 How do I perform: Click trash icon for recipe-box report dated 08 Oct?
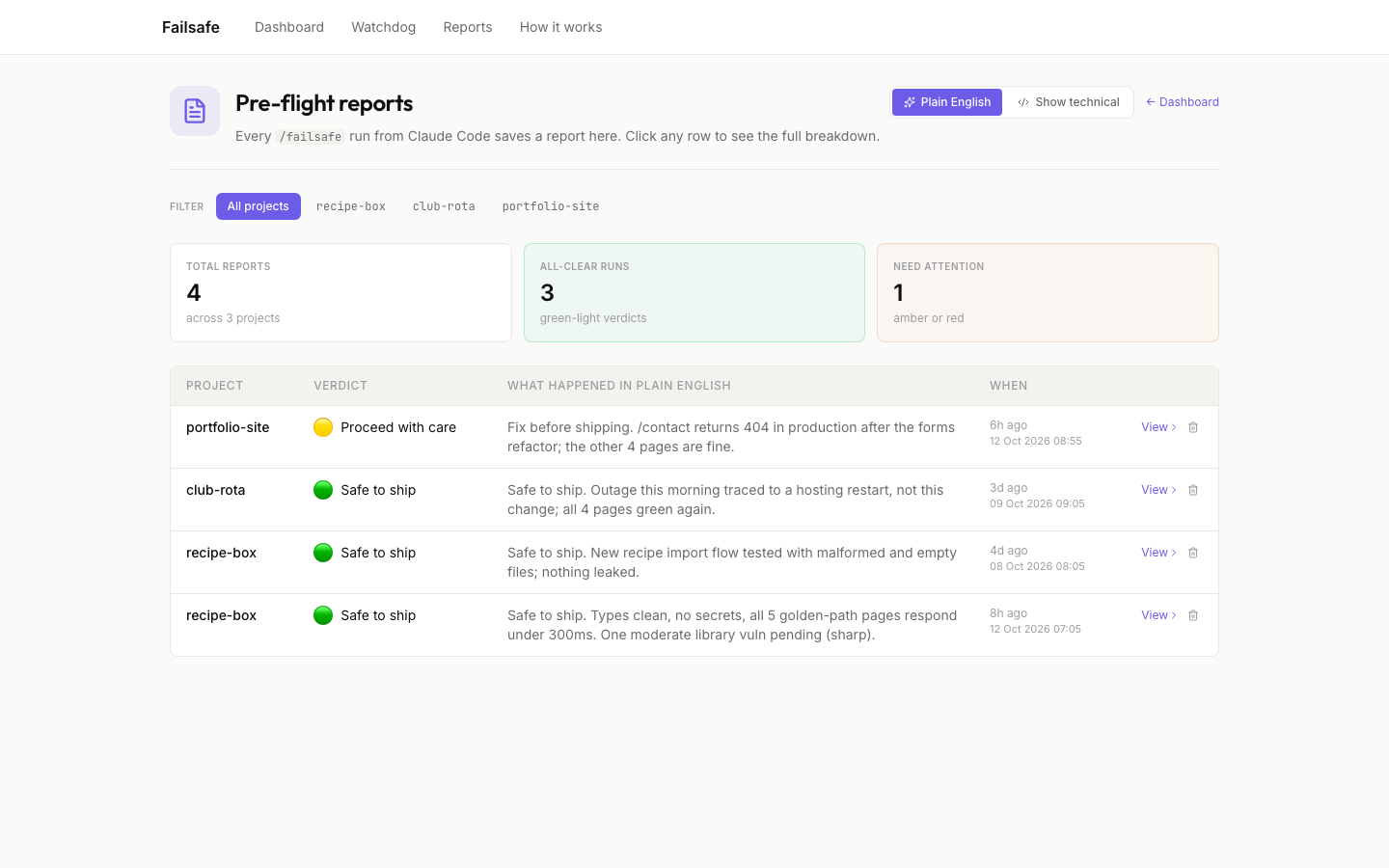1193,553
